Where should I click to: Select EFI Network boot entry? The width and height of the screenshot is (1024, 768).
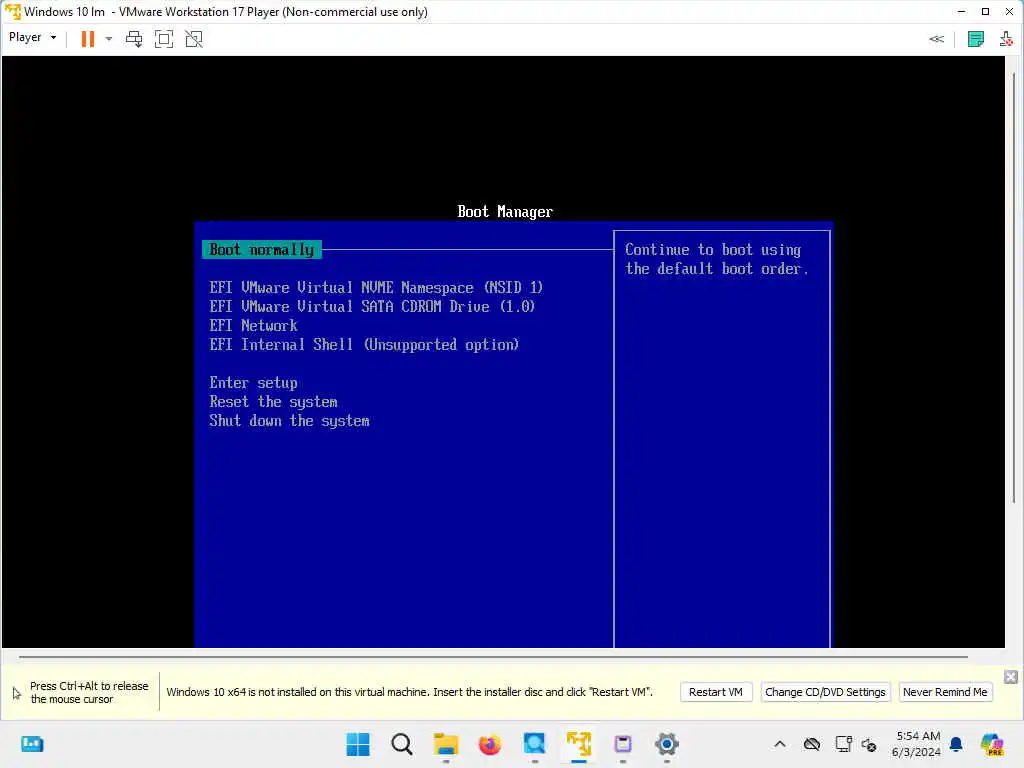(253, 325)
